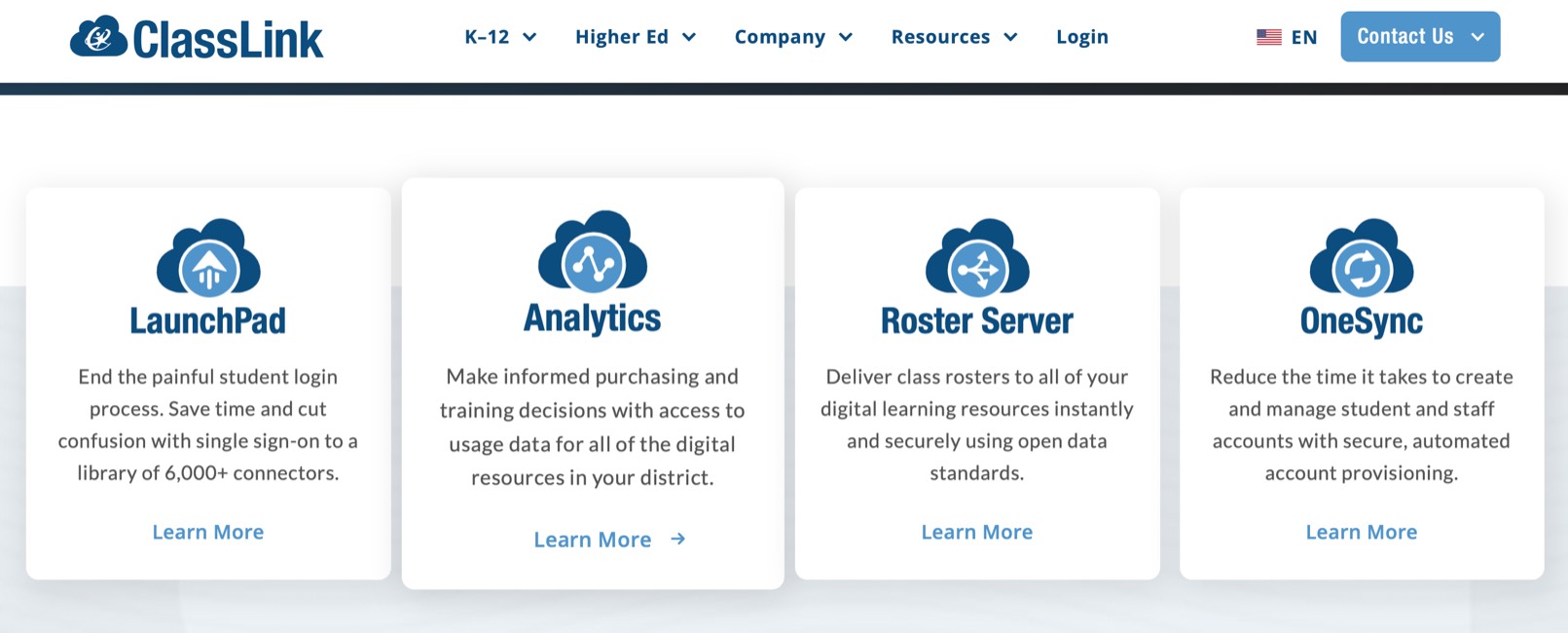Click the ClassLink cloud logo
This screenshot has width=1568, height=633.
(98, 37)
